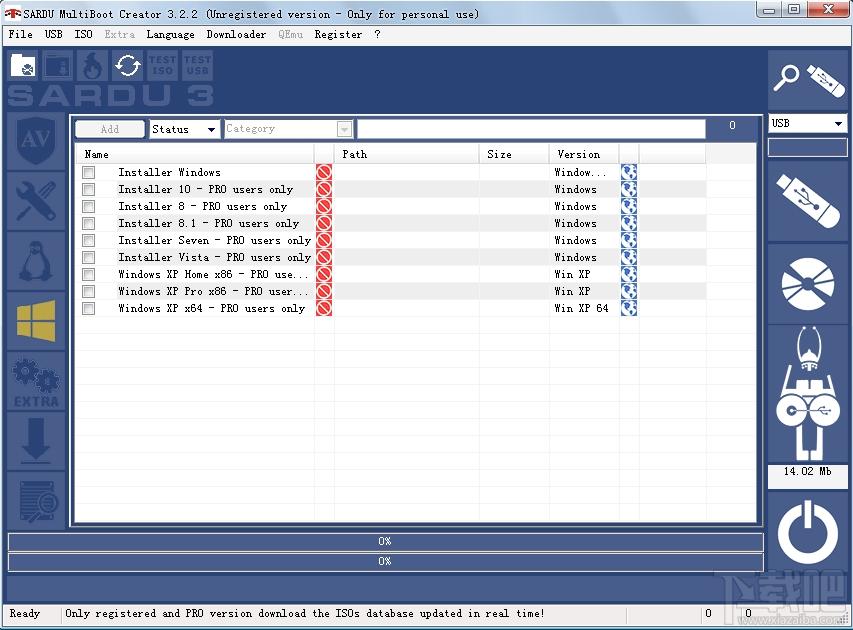The image size is (853, 630).
Task: Check the Installer Windows checkbox
Action: tap(89, 172)
